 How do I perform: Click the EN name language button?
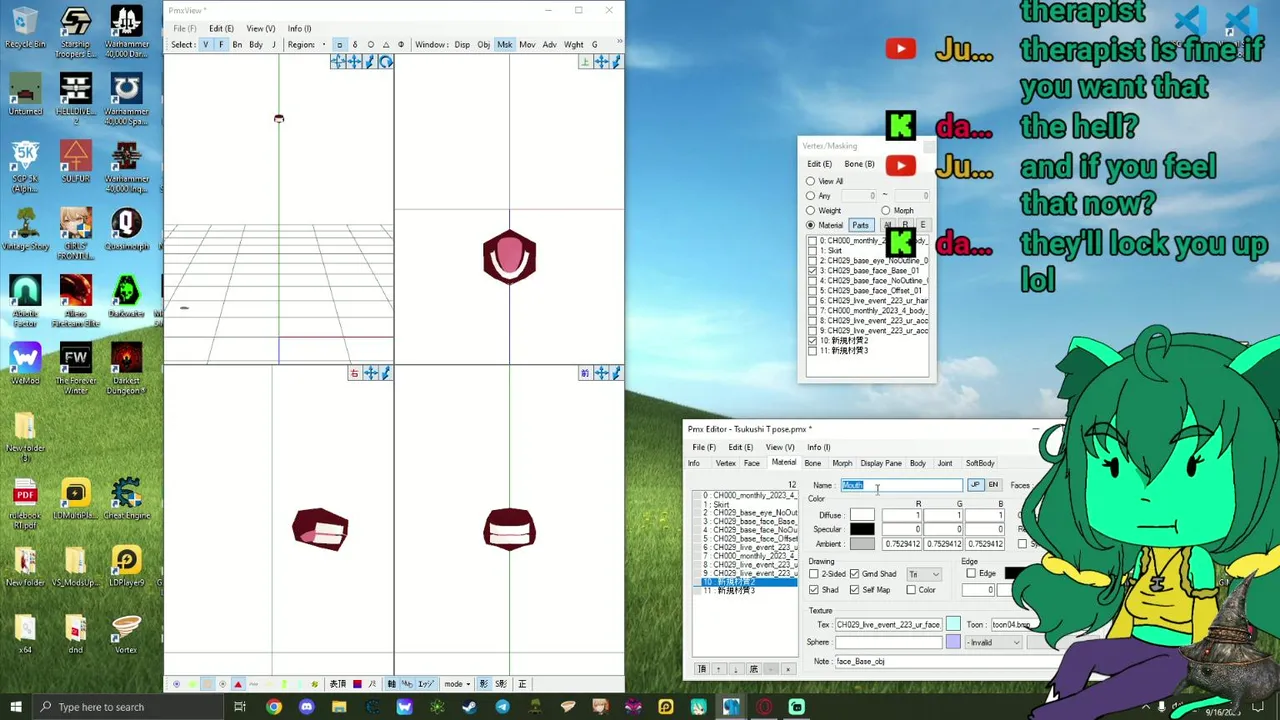993,485
